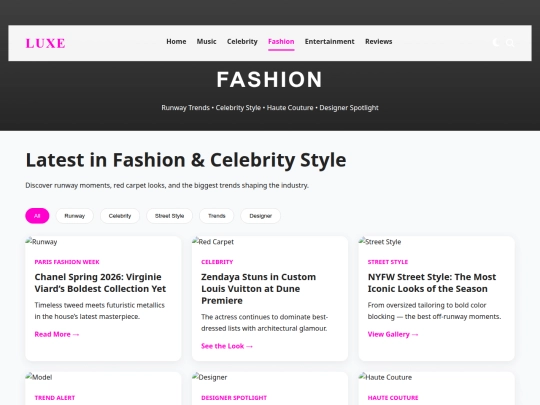Click Timeless tweed meets futuristic metallics text
This screenshot has height=405, width=540.
[100, 311]
